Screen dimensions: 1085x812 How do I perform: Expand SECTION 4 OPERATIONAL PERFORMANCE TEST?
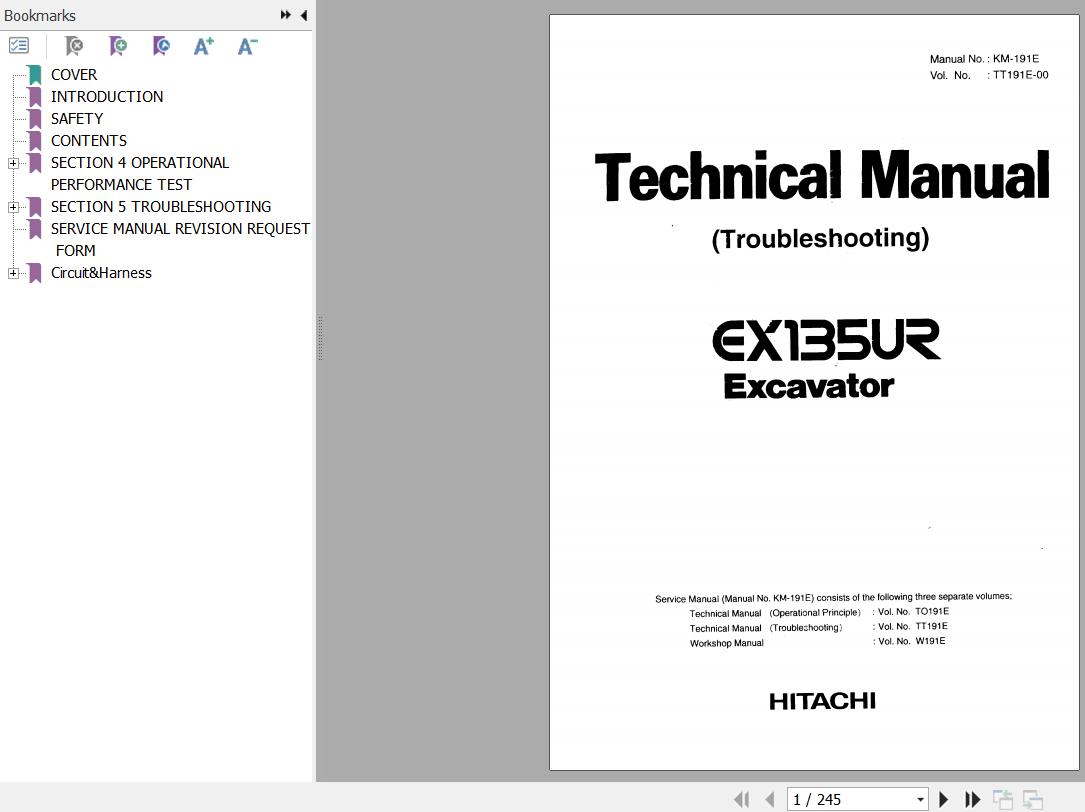point(13,163)
